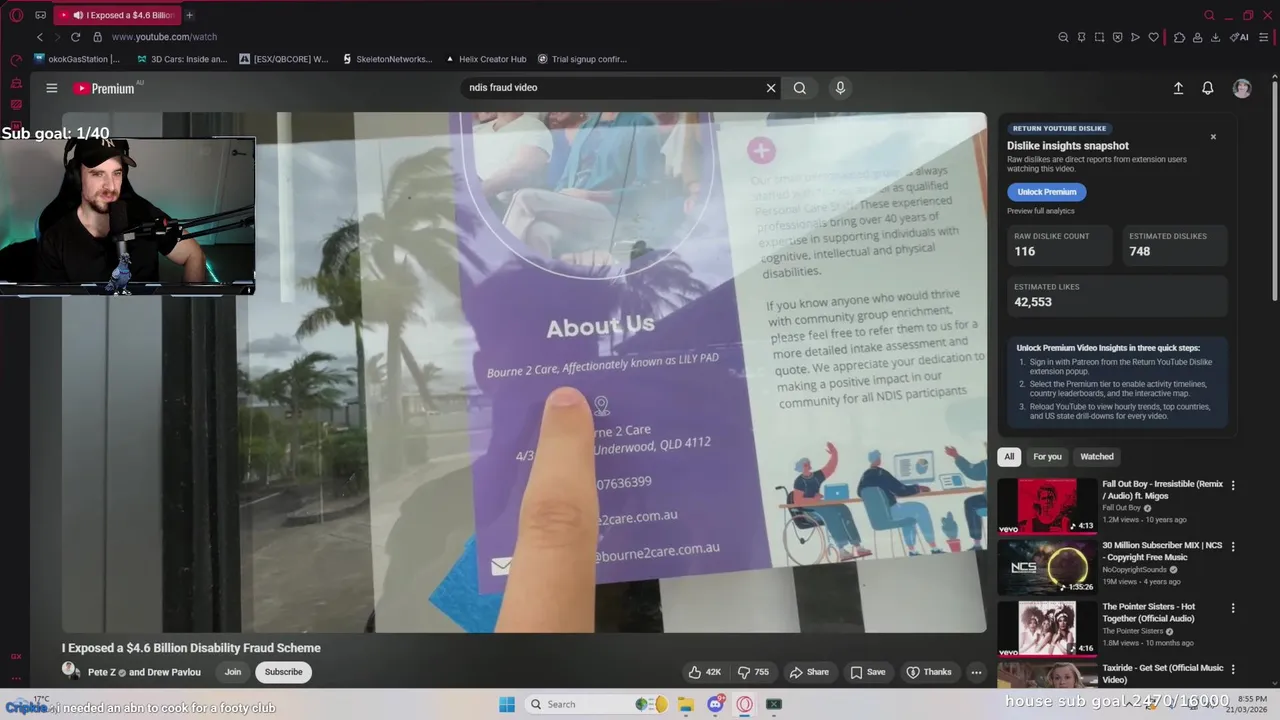
Task: Click the Thanks button
Action: click(x=929, y=672)
